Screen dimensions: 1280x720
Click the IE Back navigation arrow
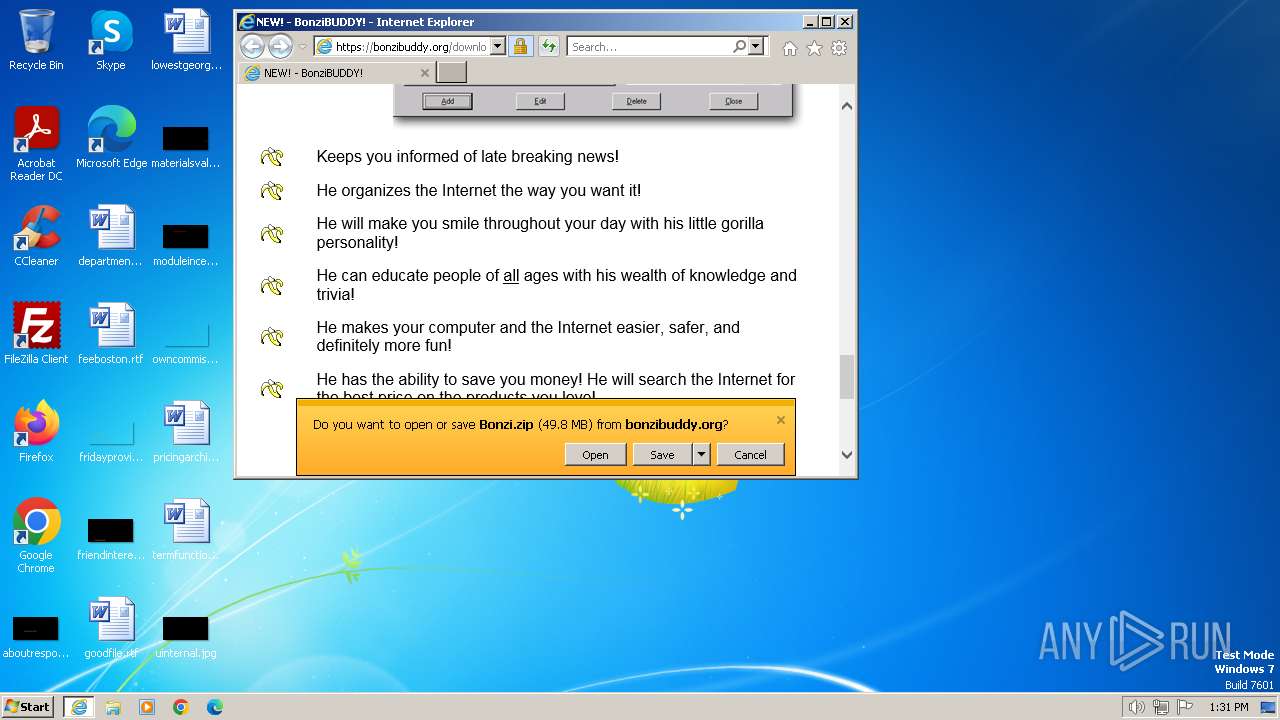coord(252,46)
